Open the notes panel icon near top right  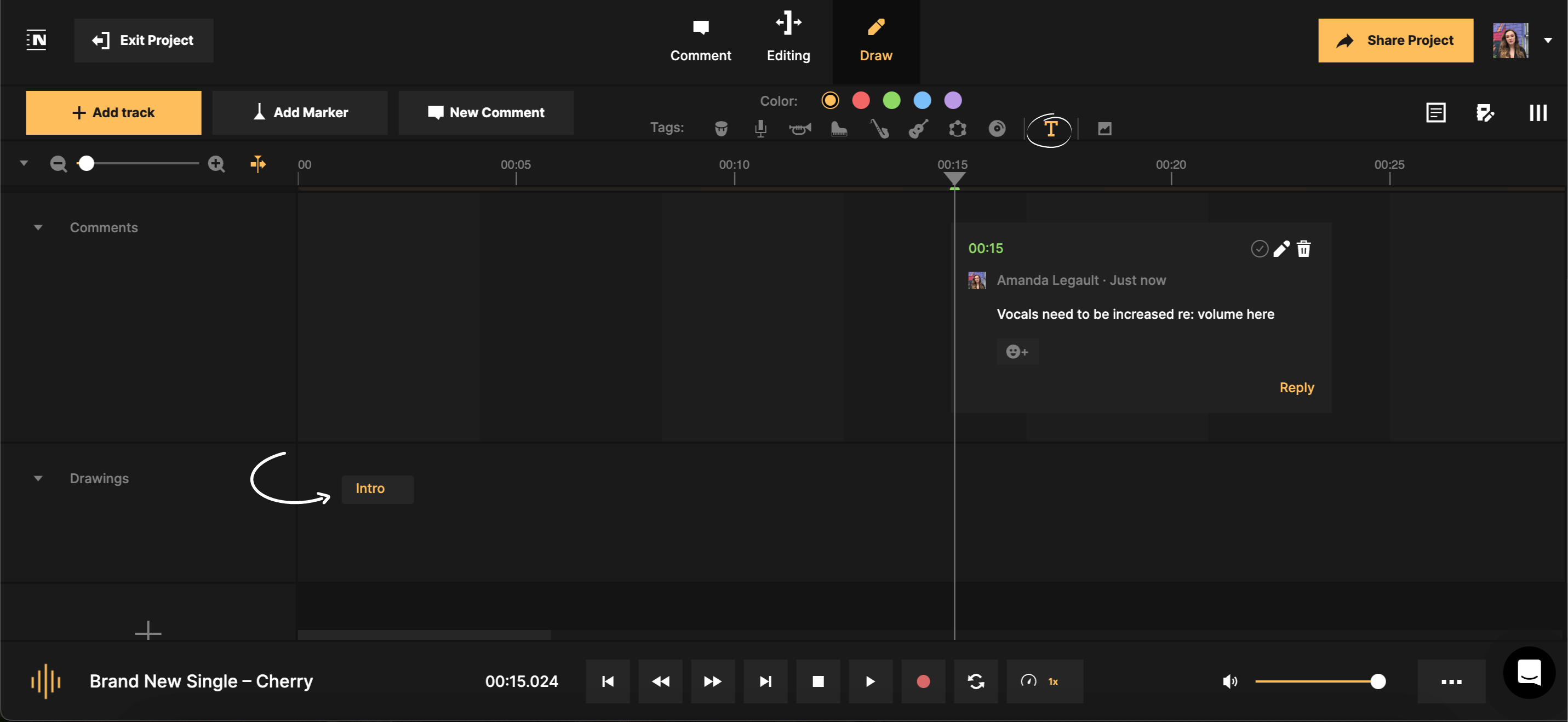pos(1436,112)
